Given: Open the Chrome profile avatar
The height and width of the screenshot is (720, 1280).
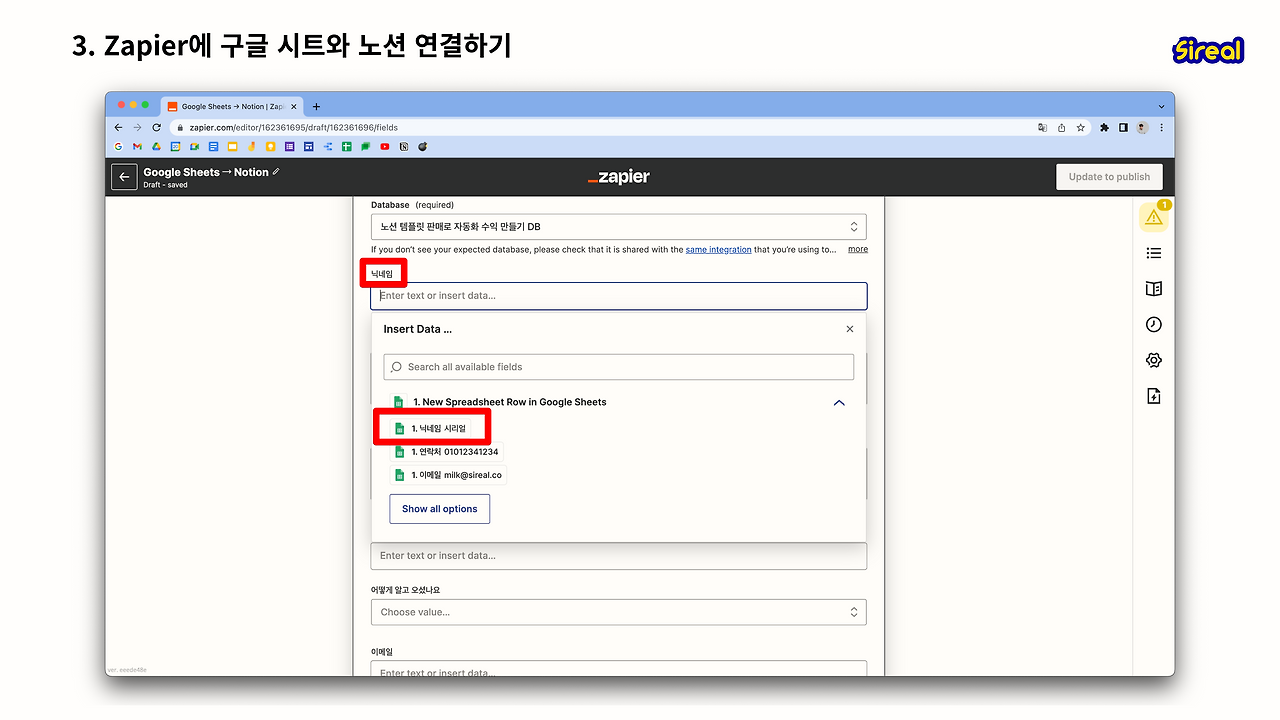Looking at the screenshot, I should click(1142, 128).
